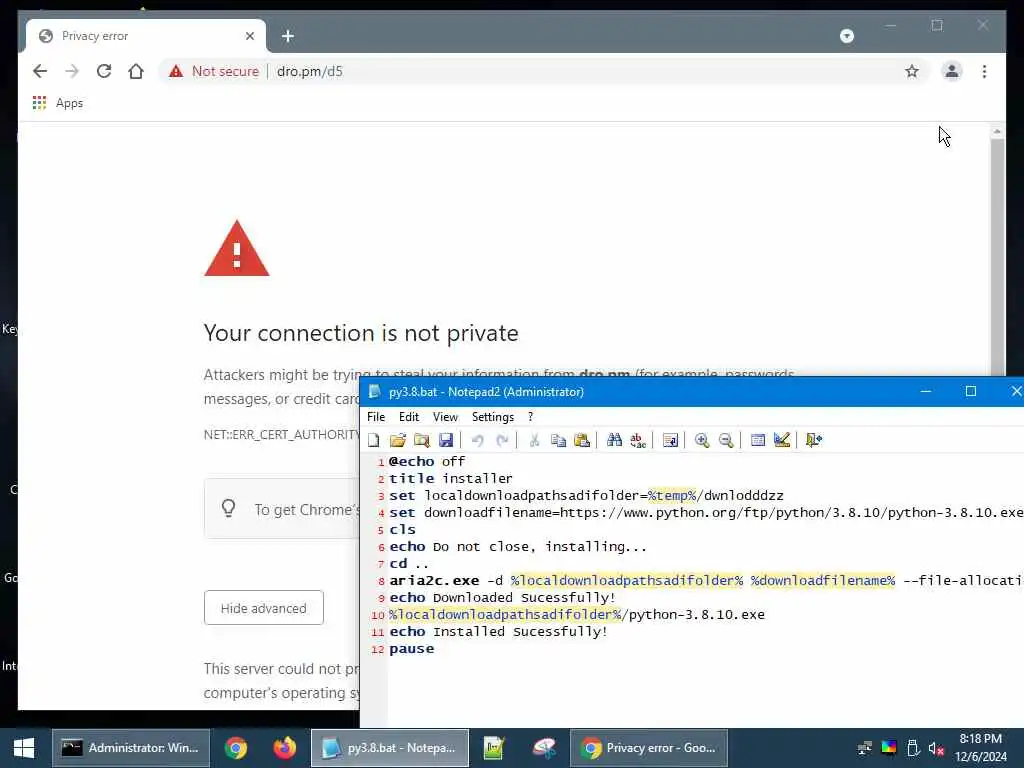
Task: Click 'echo Installed Sucessfully!' line
Action: coord(498,632)
